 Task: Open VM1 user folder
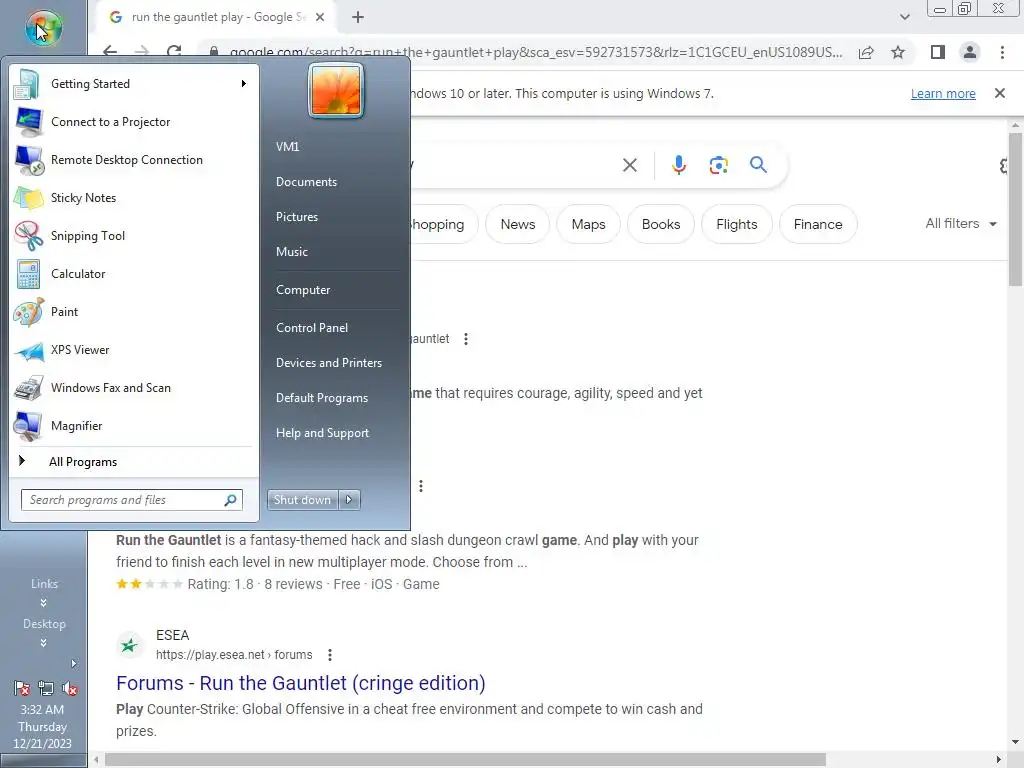click(x=287, y=146)
